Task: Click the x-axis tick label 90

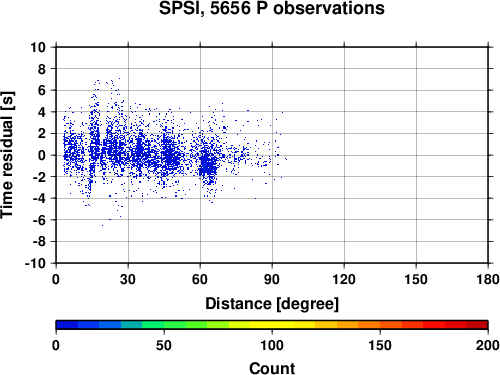Action: point(272,279)
